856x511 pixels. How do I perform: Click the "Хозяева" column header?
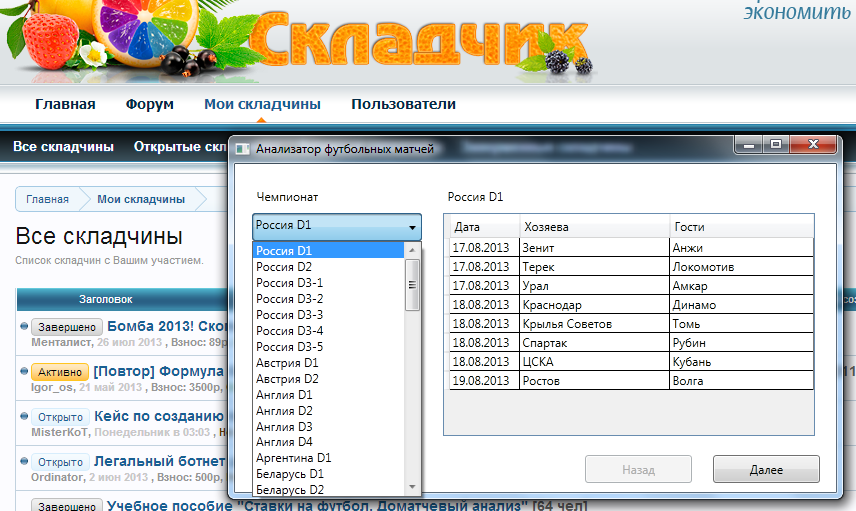click(594, 227)
